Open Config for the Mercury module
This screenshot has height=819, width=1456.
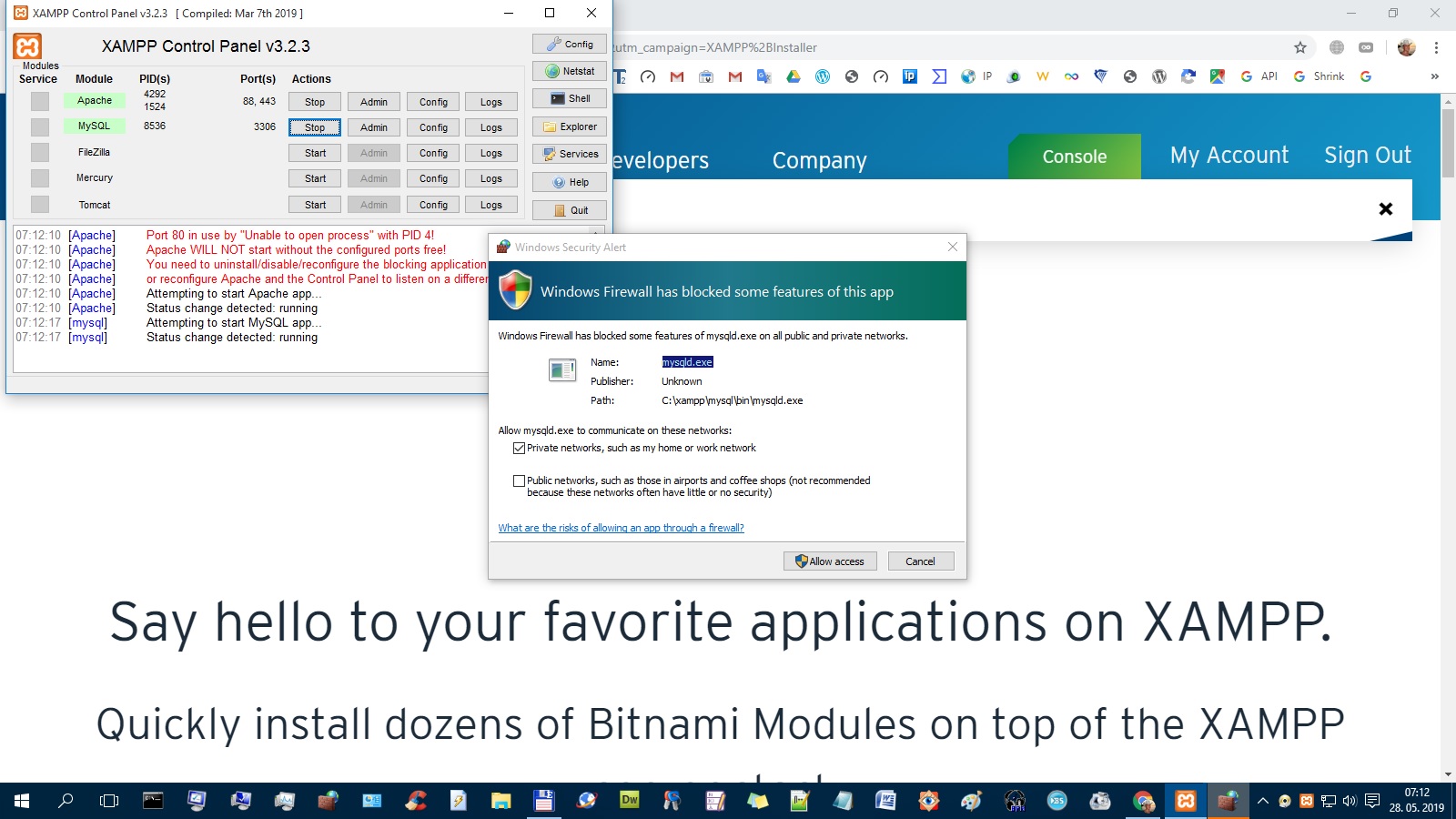433,178
